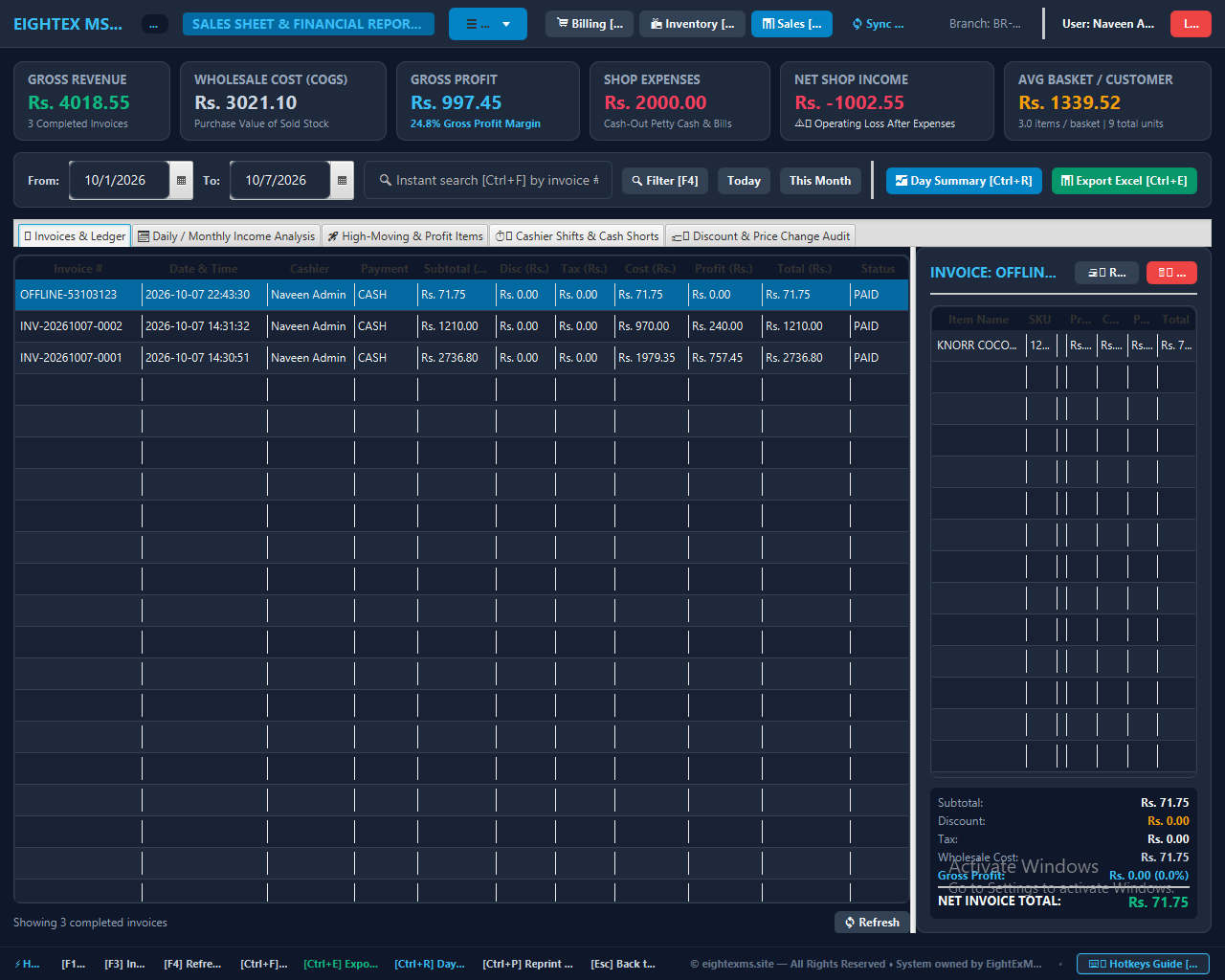1225x980 pixels.
Task: Open the Billing module from the top bar
Action: coord(590,24)
